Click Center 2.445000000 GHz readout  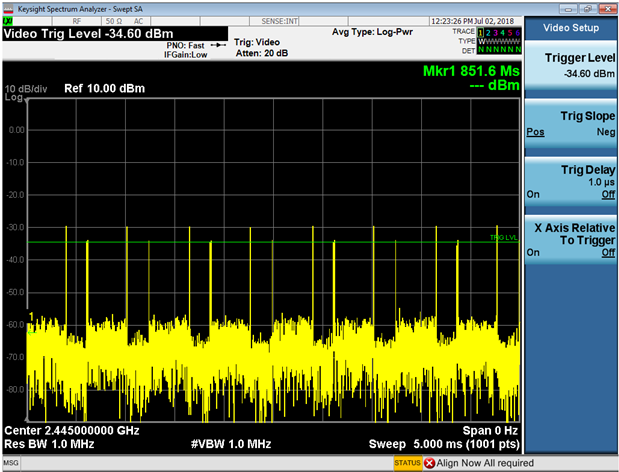pos(71,430)
